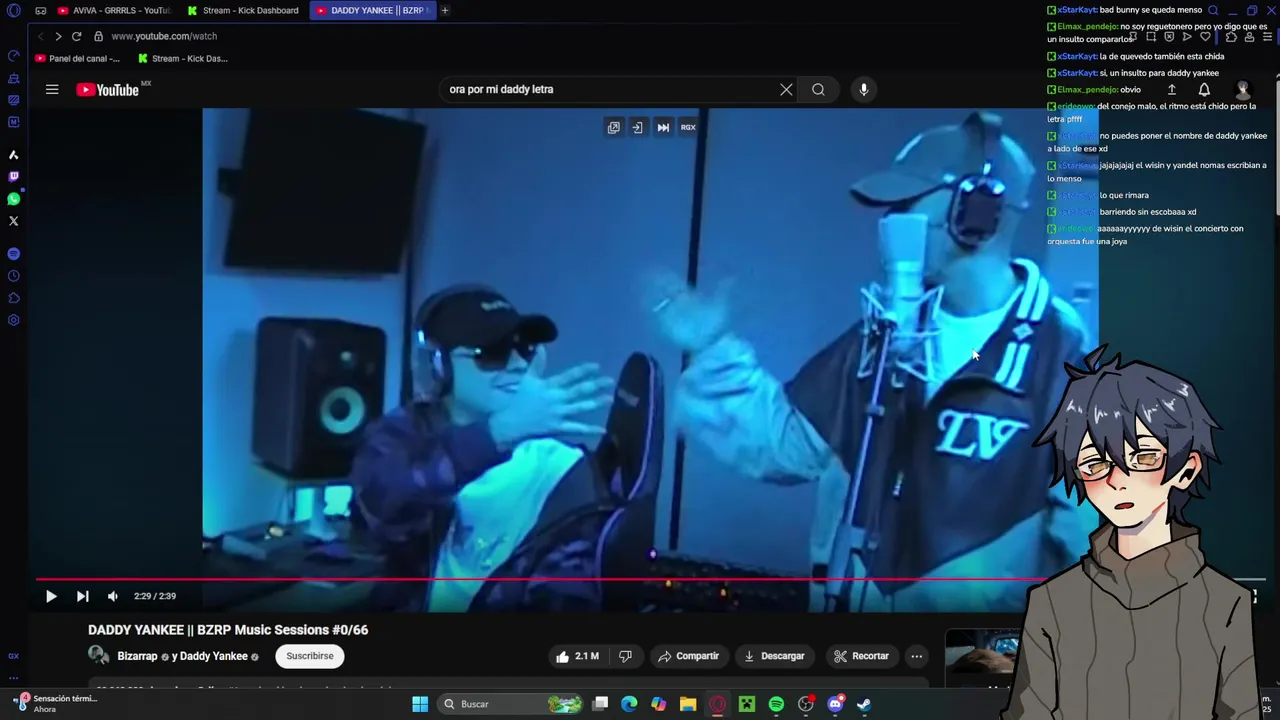Start voice search with microphone
This screenshot has width=1280, height=720.
coord(864,89)
